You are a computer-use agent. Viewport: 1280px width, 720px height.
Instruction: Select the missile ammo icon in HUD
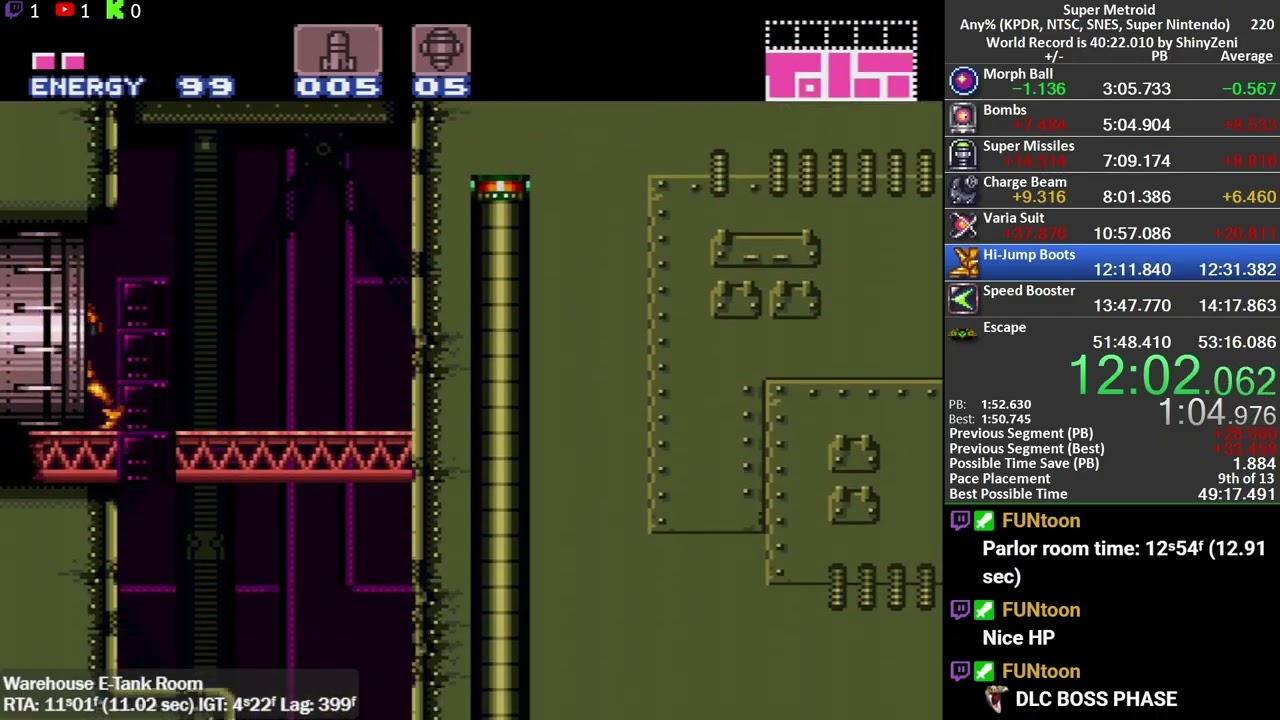(338, 50)
